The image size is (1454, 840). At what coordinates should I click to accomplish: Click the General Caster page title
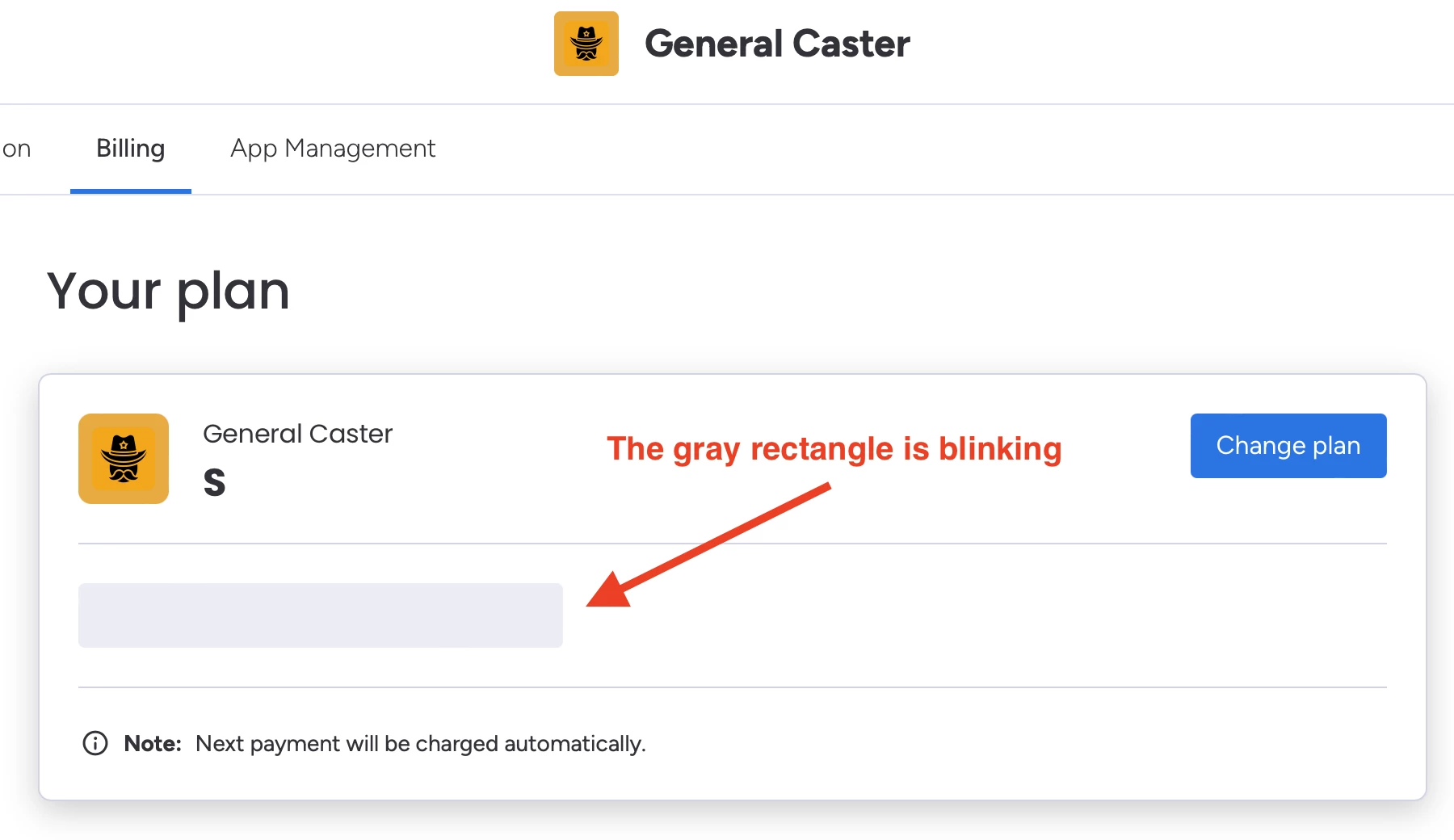[777, 44]
